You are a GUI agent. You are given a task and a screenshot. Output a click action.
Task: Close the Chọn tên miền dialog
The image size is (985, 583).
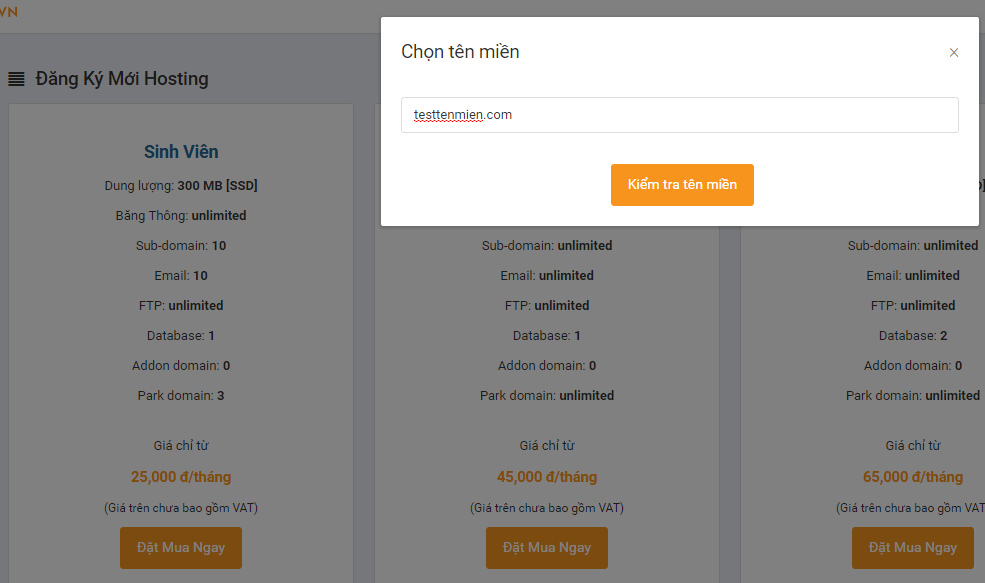coord(954,53)
